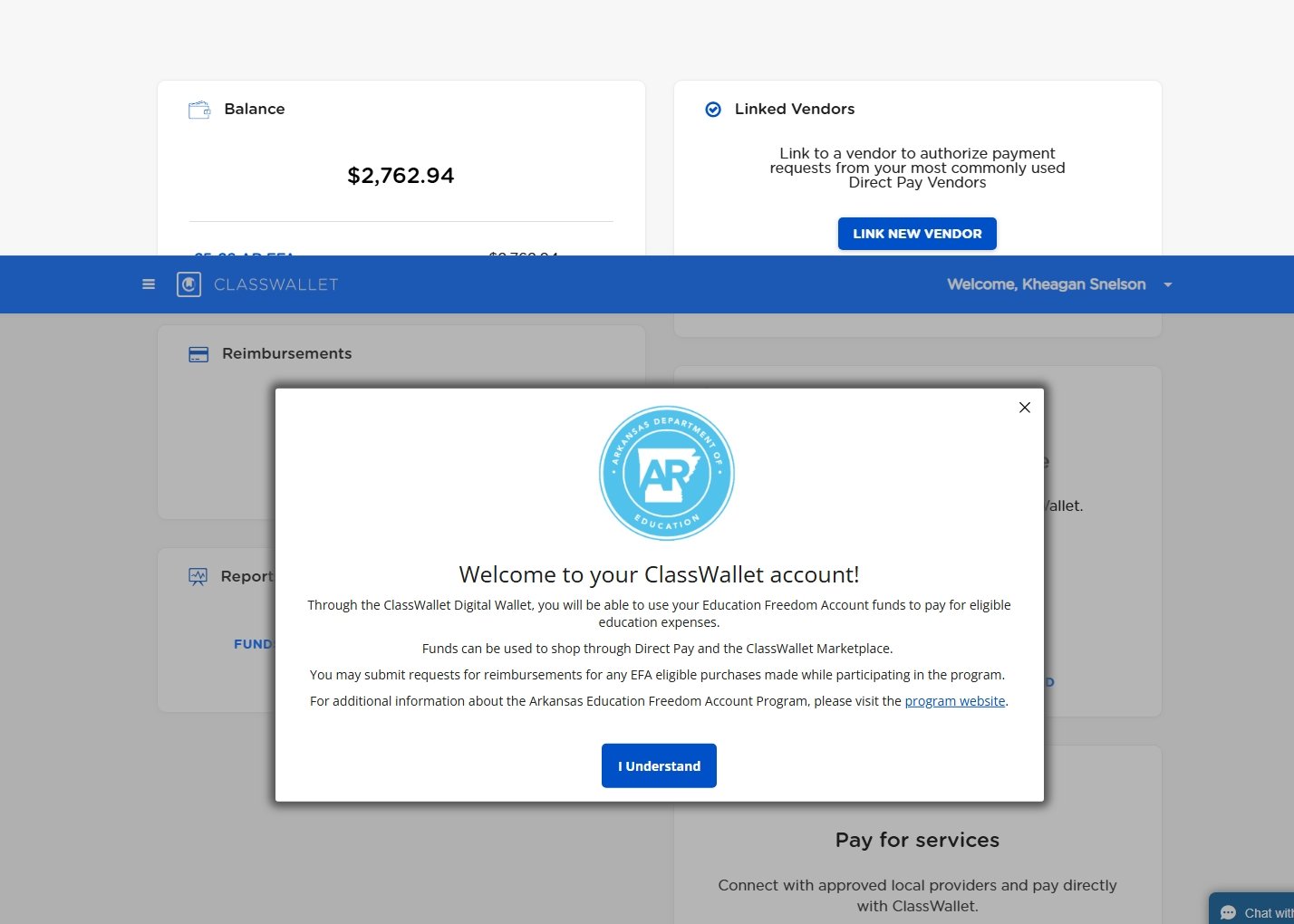Expand the user account dropdown arrow
Viewport: 1294px width, 924px height.
1168,284
